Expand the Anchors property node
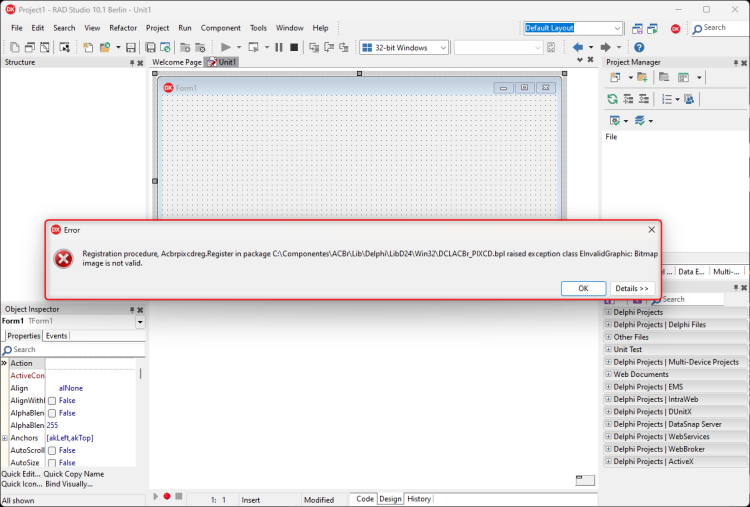750x507 pixels. (5, 438)
